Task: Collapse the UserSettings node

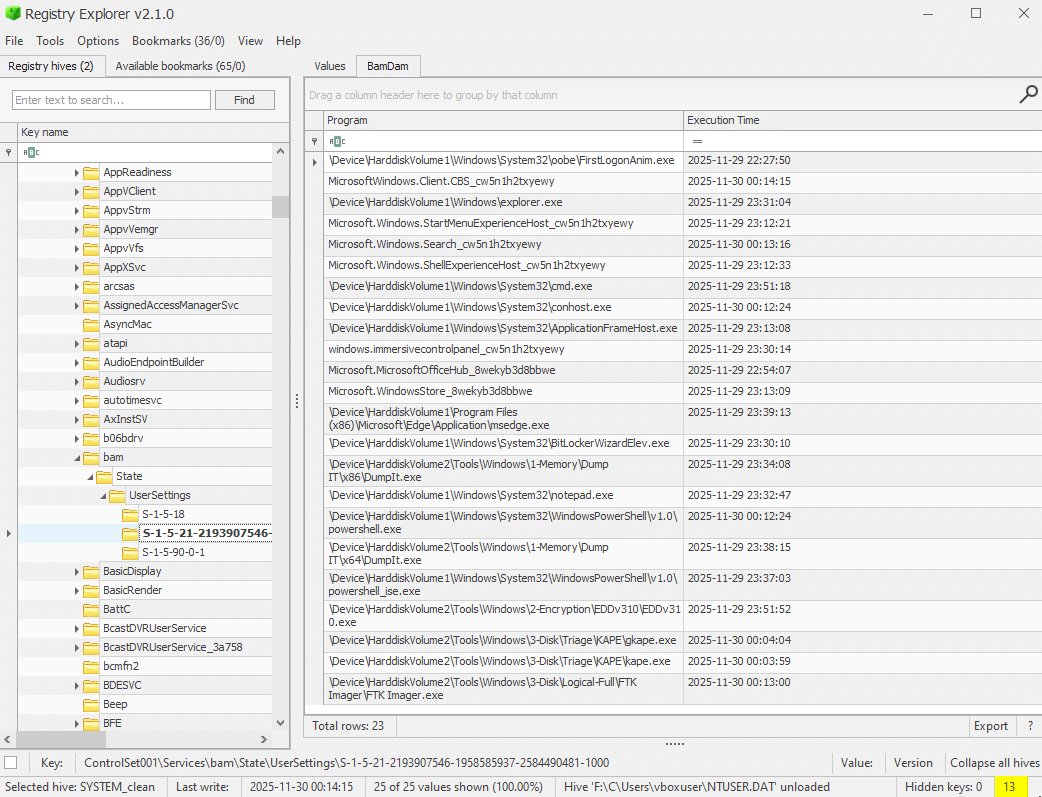Action: coord(101,495)
